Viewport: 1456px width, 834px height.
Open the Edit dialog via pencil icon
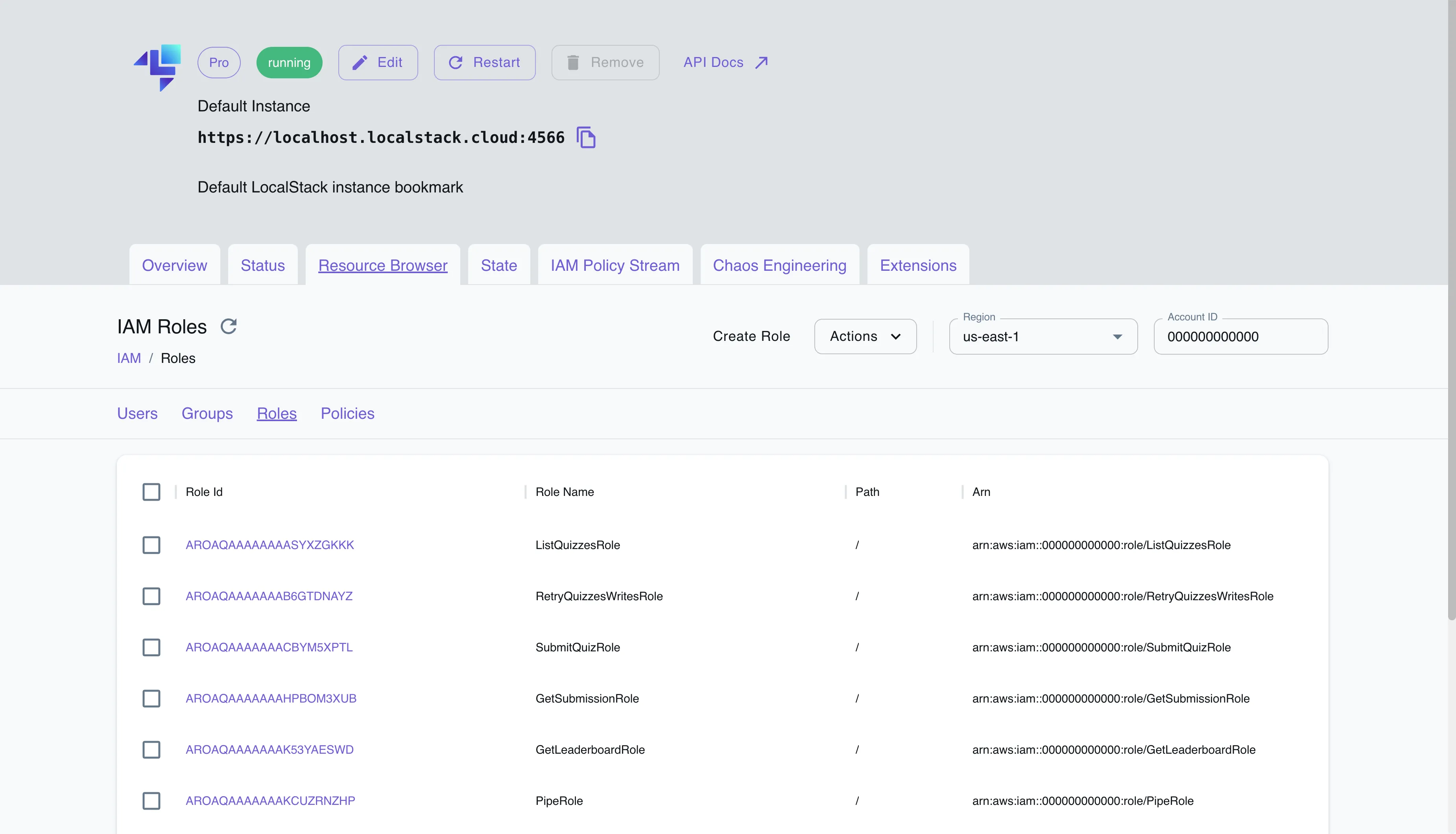360,63
